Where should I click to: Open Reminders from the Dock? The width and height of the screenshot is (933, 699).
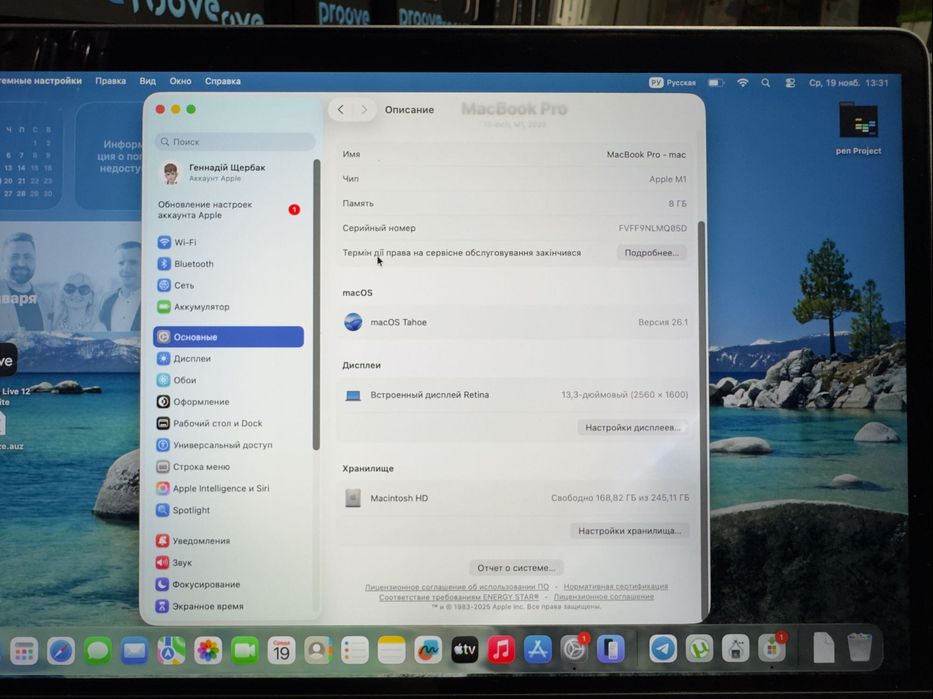[x=355, y=651]
